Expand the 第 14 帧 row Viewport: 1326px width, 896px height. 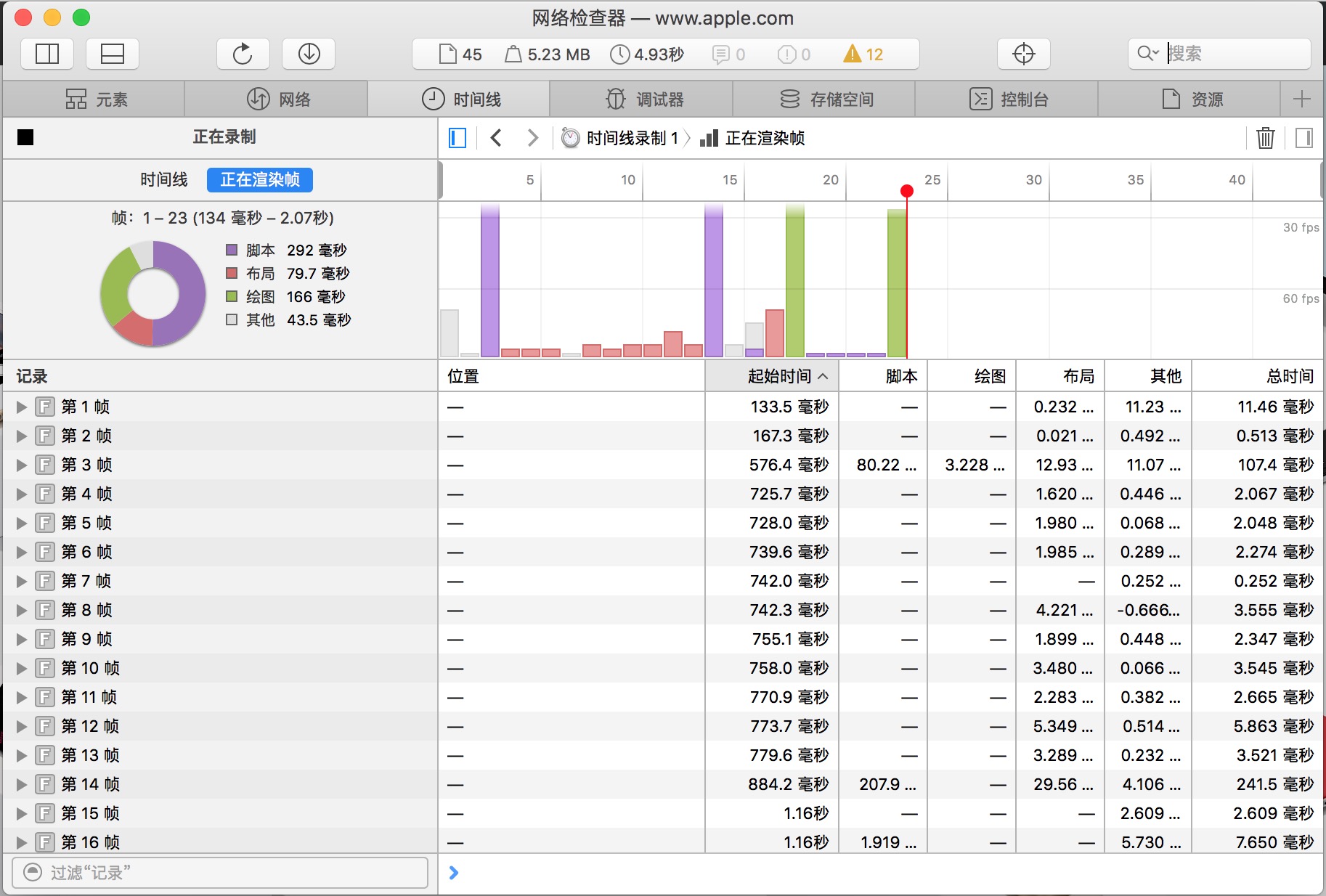(22, 784)
